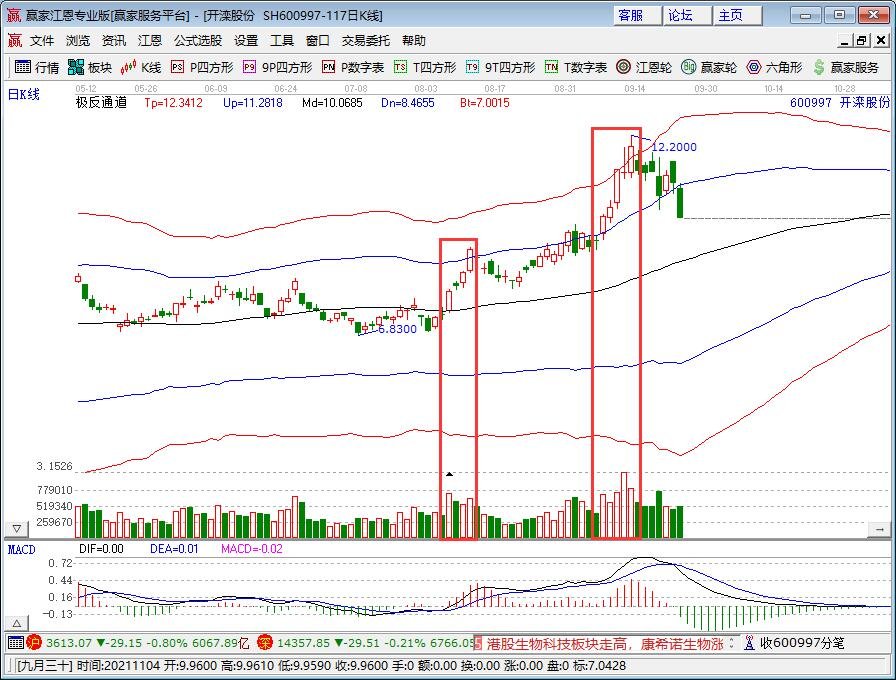Image resolution: width=896 pixels, height=680 pixels.
Task: Click the 09-14 date marker on time axis
Action: click(634, 89)
